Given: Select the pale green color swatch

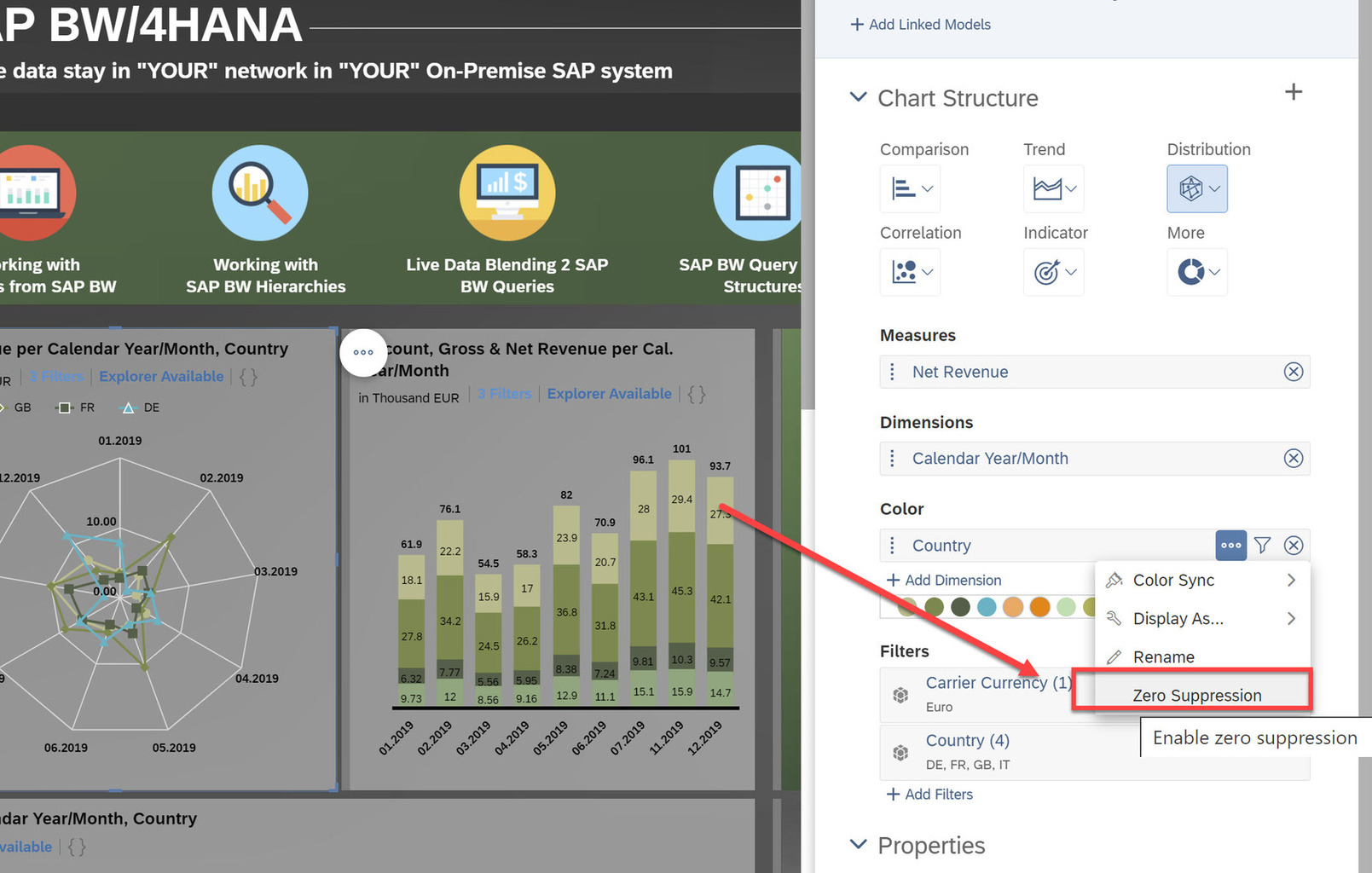Looking at the screenshot, I should [1066, 607].
